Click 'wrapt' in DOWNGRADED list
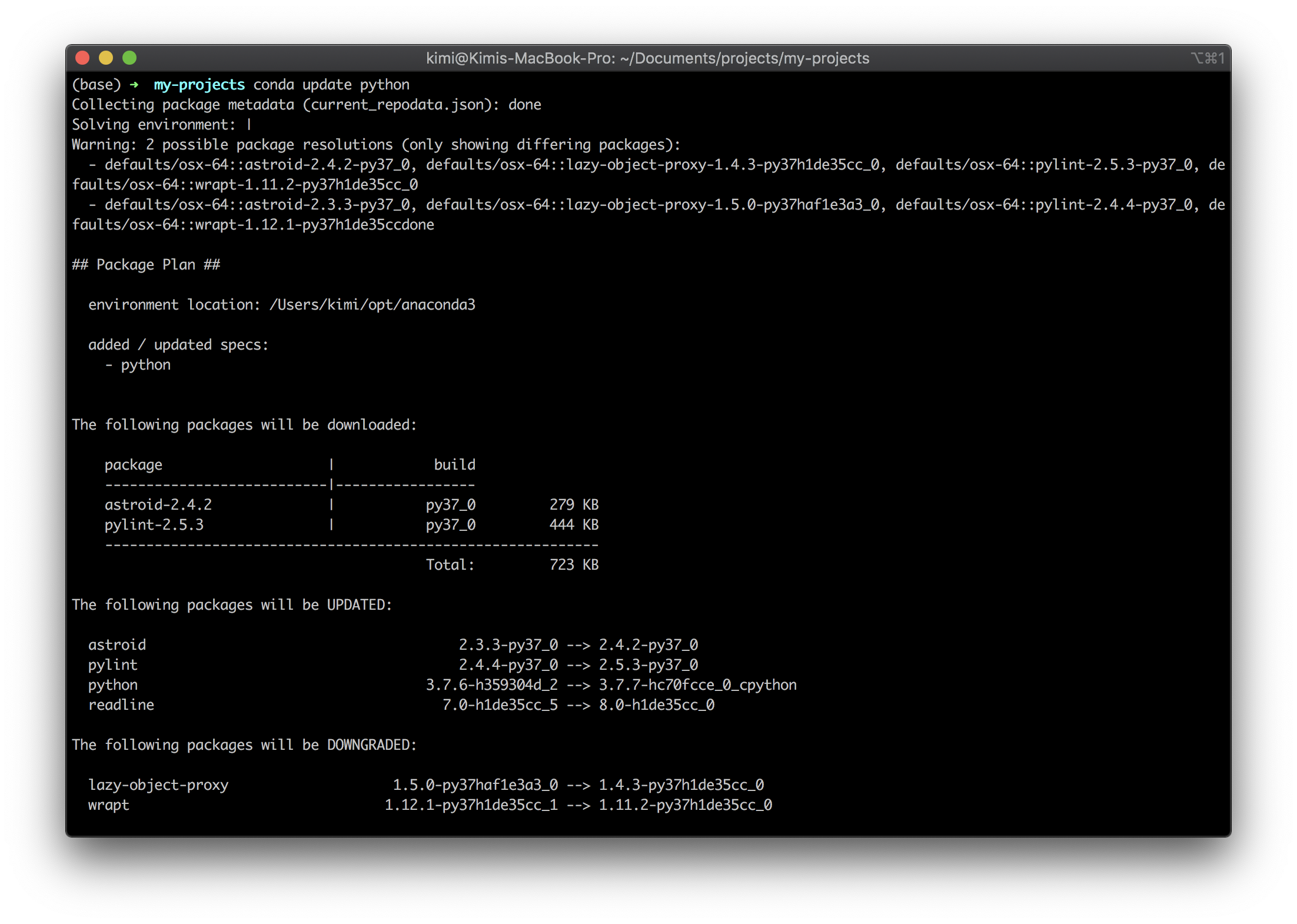This screenshot has width=1297, height=924. [109, 806]
